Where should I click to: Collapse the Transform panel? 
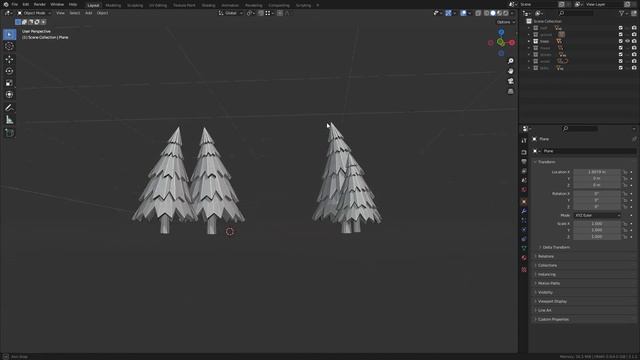click(x=546, y=162)
